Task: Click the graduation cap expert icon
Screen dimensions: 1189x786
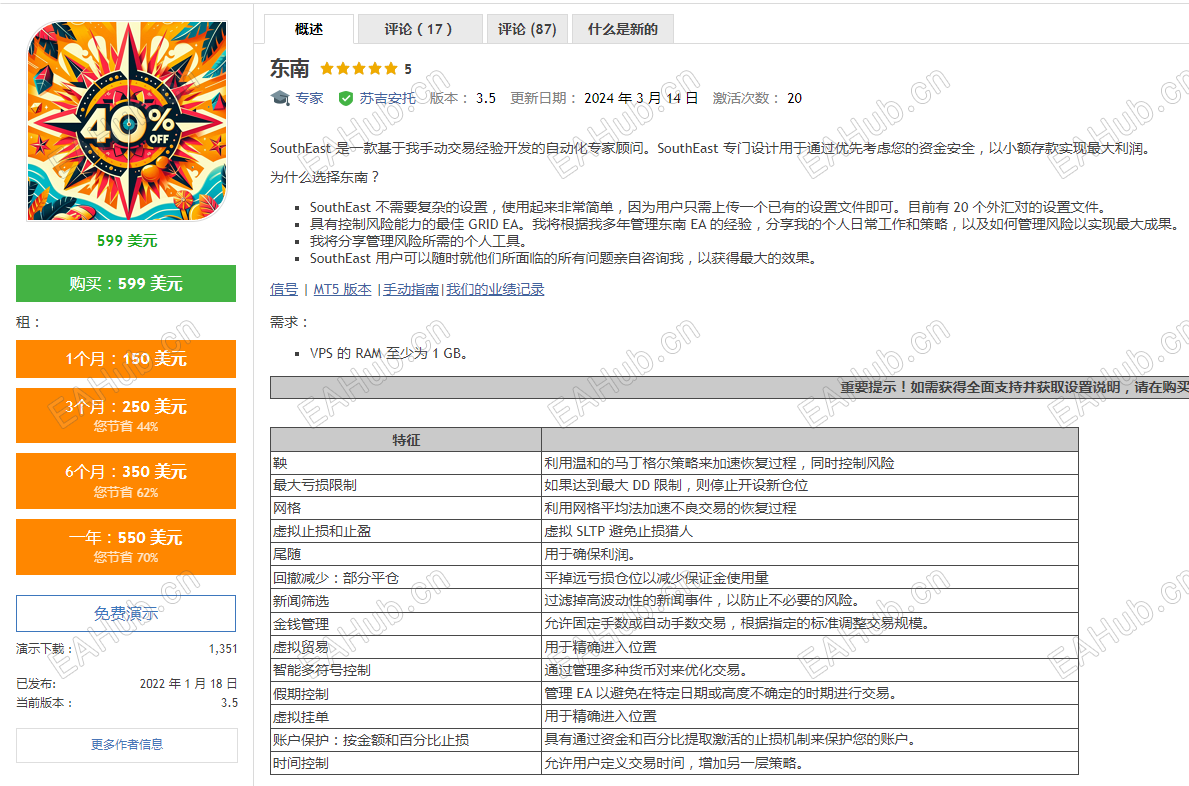Action: (x=282, y=97)
